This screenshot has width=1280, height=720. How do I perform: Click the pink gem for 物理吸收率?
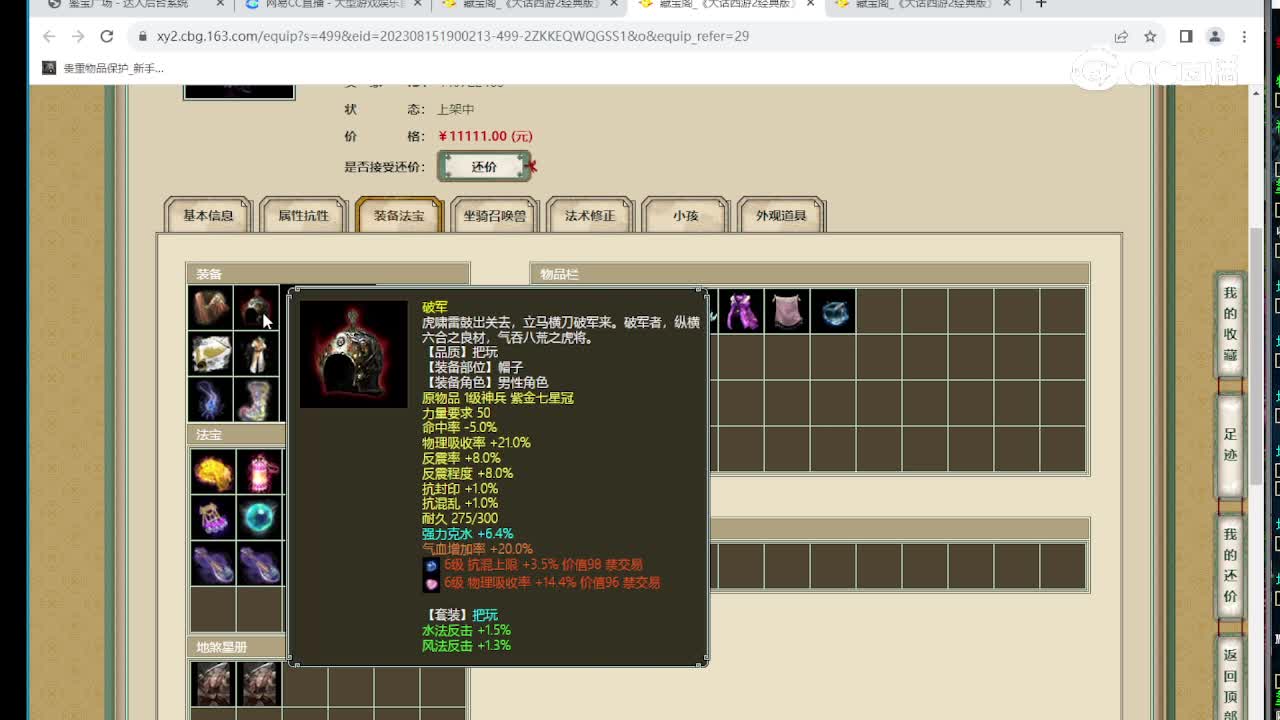tap(431, 583)
